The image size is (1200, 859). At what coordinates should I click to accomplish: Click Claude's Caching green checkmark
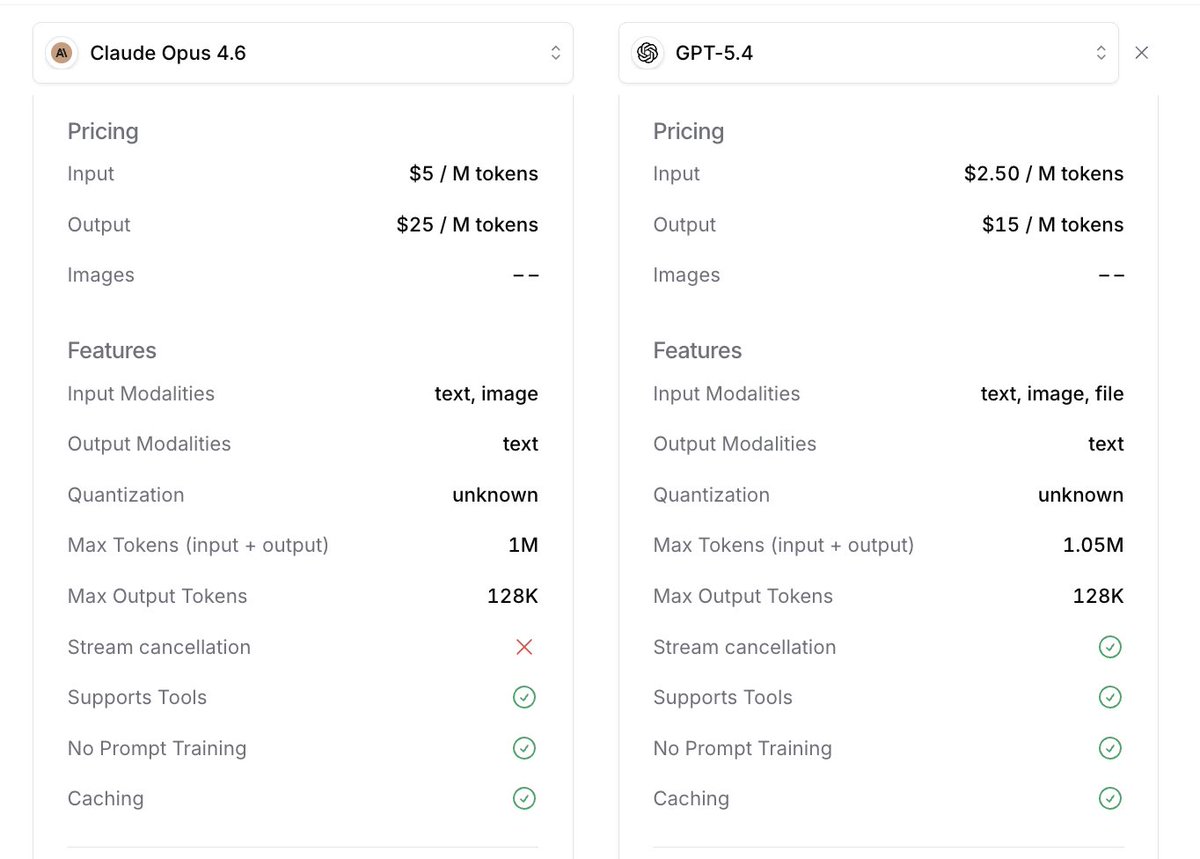coord(524,798)
